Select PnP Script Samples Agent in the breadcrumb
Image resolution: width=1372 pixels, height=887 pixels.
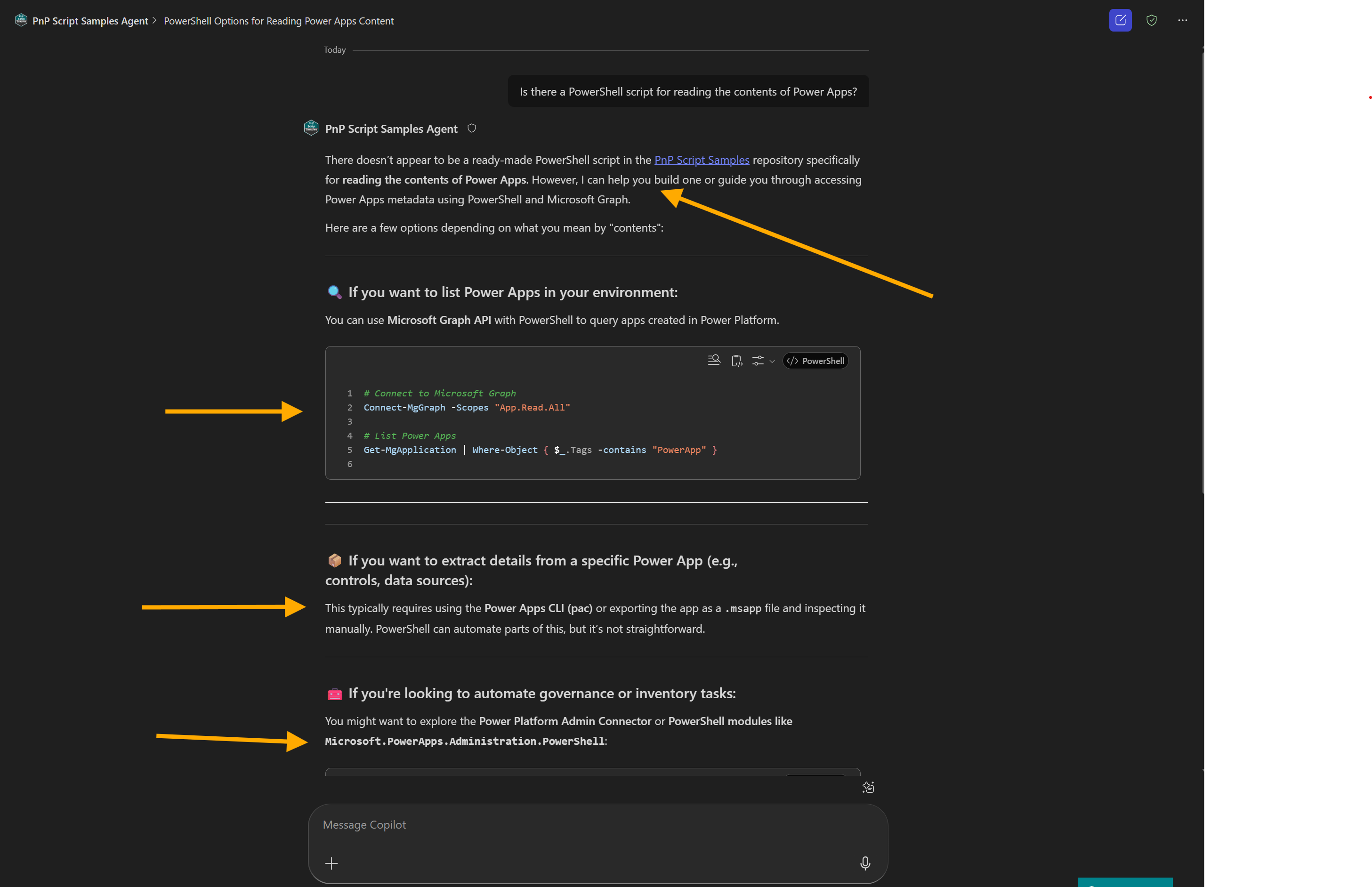(90, 21)
